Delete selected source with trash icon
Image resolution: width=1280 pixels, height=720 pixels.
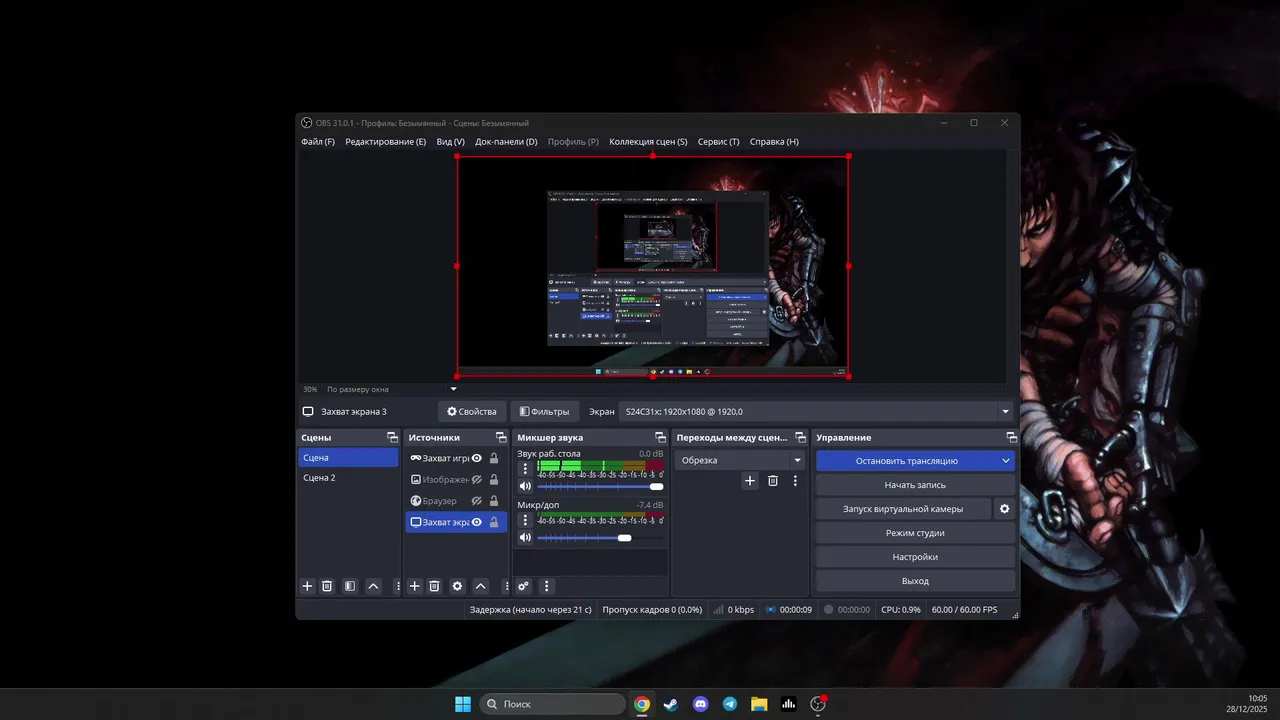[x=434, y=586]
